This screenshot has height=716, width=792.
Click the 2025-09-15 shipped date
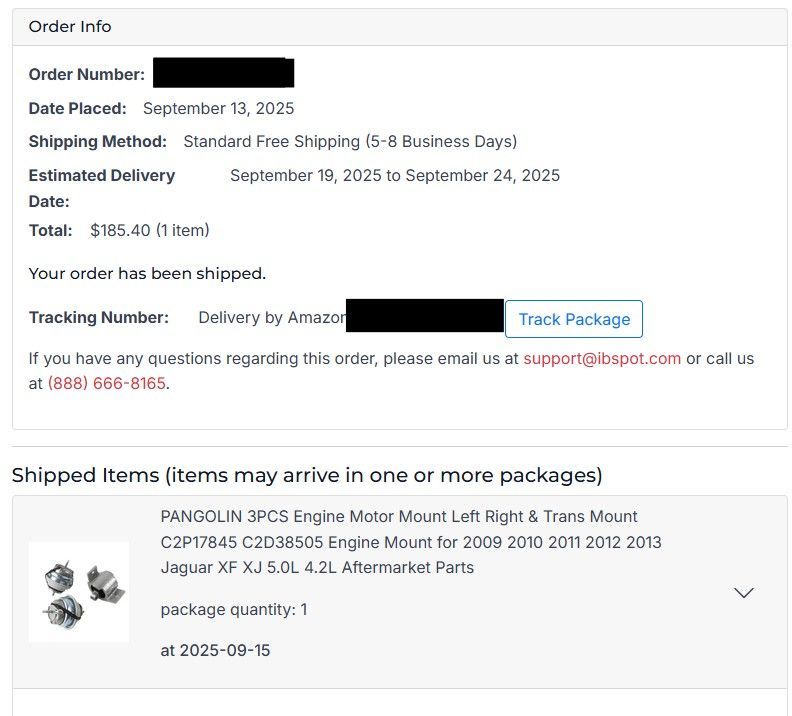(x=215, y=650)
